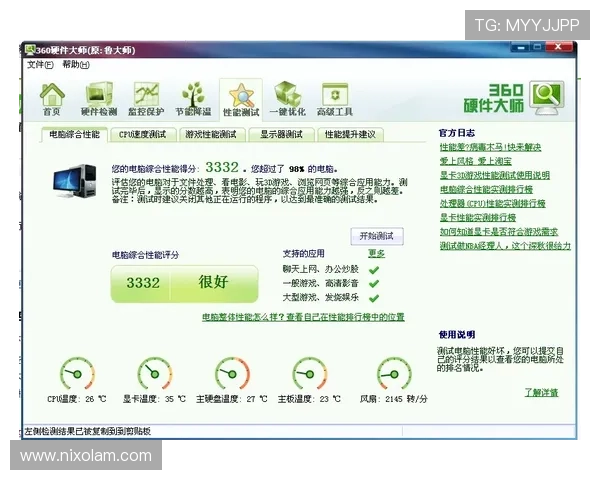Switch to the CPU速度测试 tab

coord(143,135)
